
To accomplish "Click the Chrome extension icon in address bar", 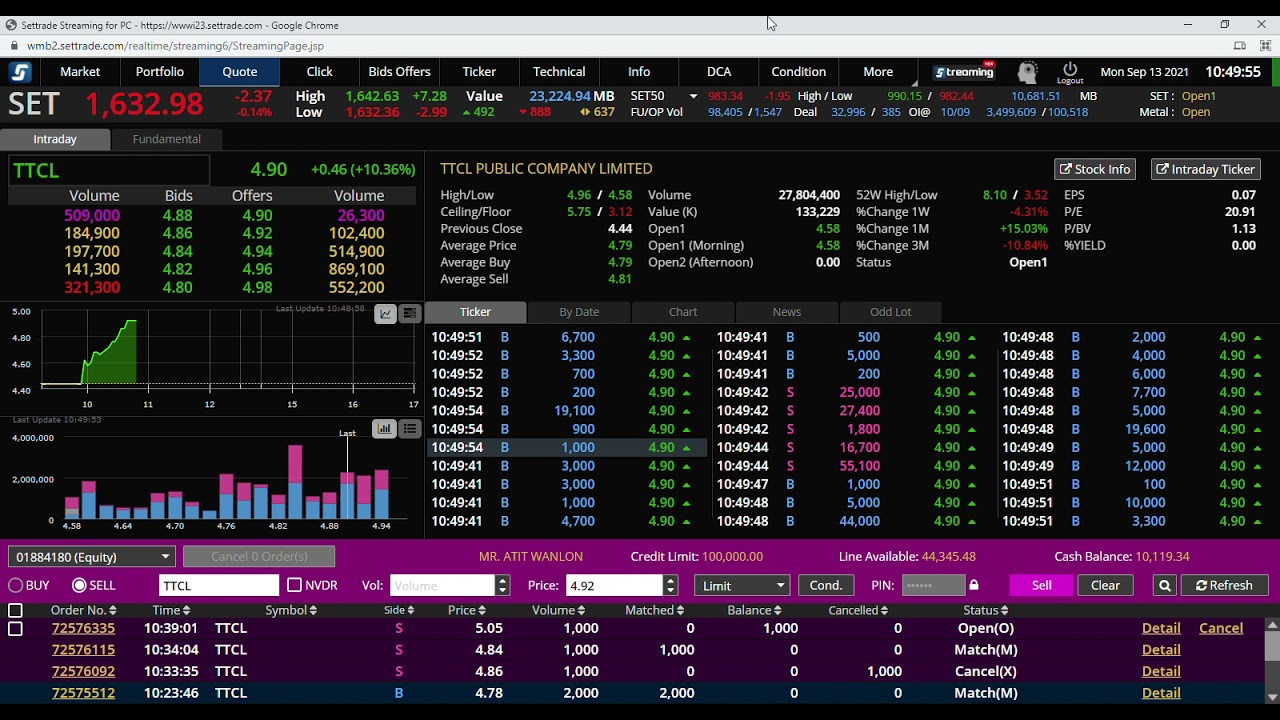I will [1265, 46].
